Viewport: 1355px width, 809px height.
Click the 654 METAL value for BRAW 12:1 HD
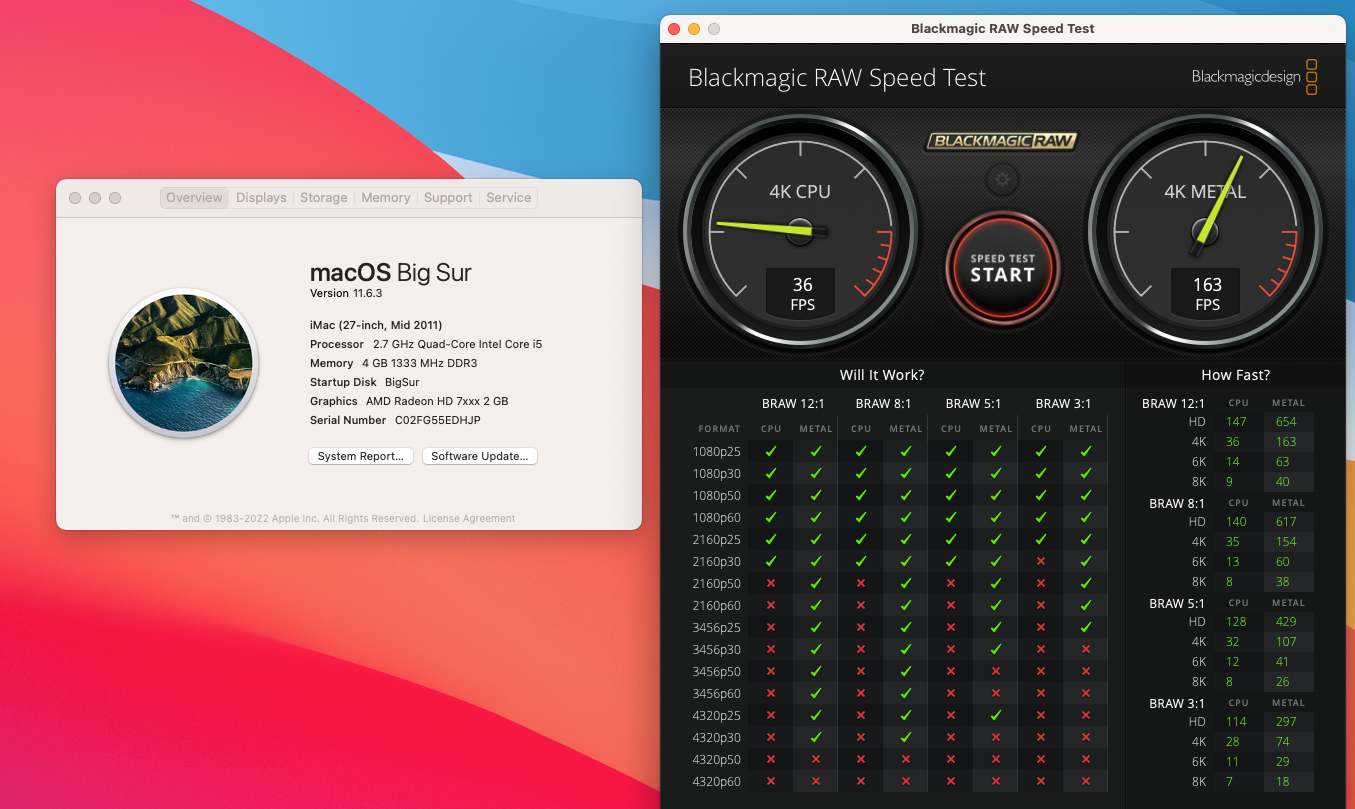click(x=1286, y=422)
